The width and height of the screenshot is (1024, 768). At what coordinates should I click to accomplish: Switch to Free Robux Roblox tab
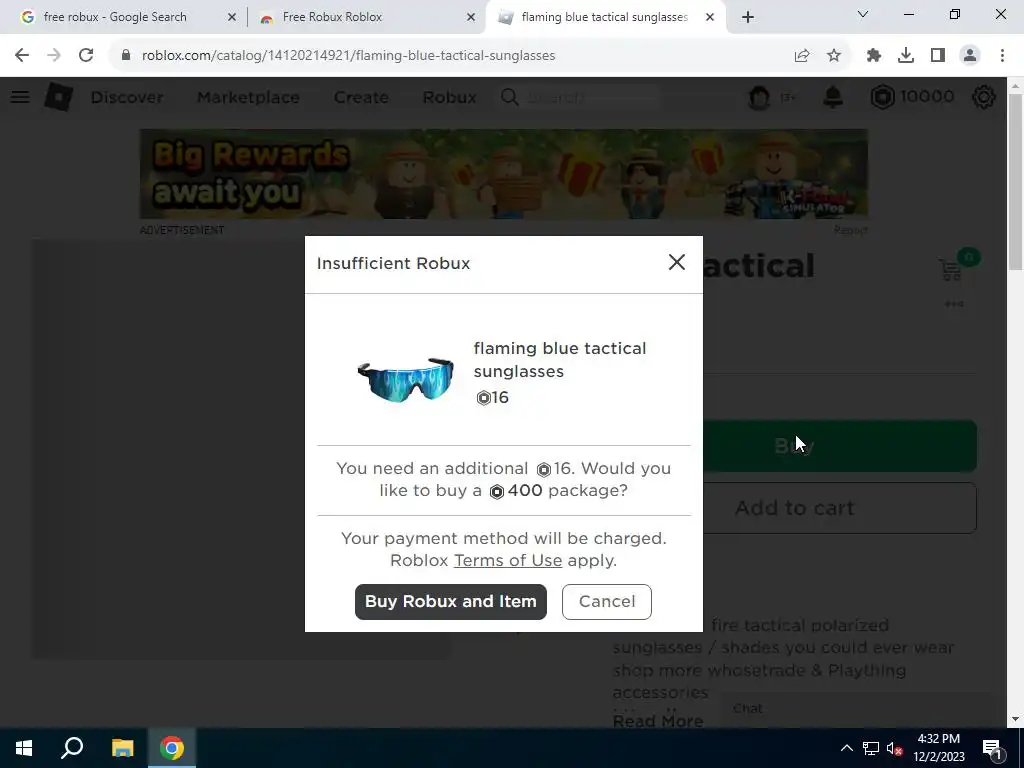coord(332,17)
